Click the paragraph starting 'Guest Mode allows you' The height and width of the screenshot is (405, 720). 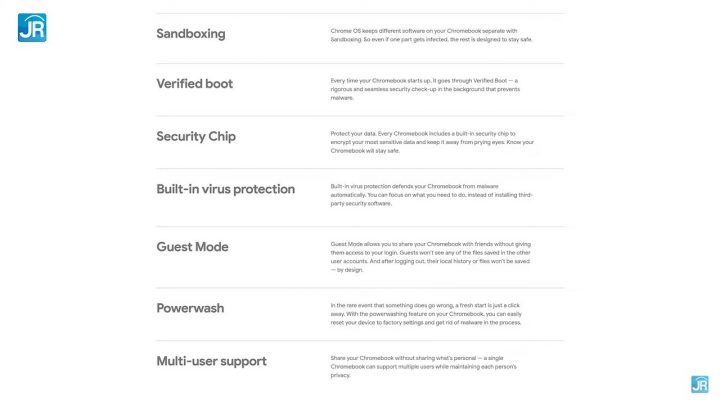tap(432, 256)
